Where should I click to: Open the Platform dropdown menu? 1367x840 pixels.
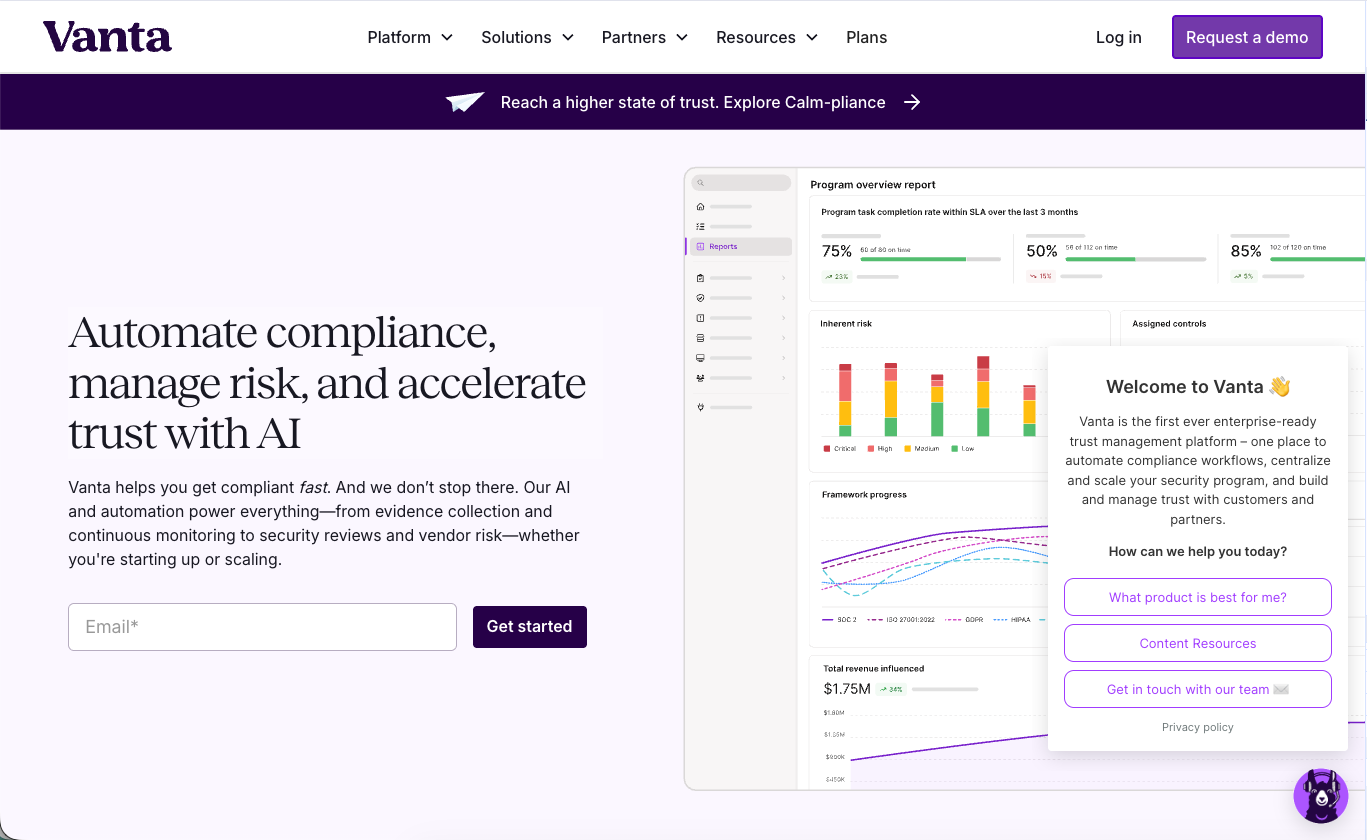tap(410, 37)
